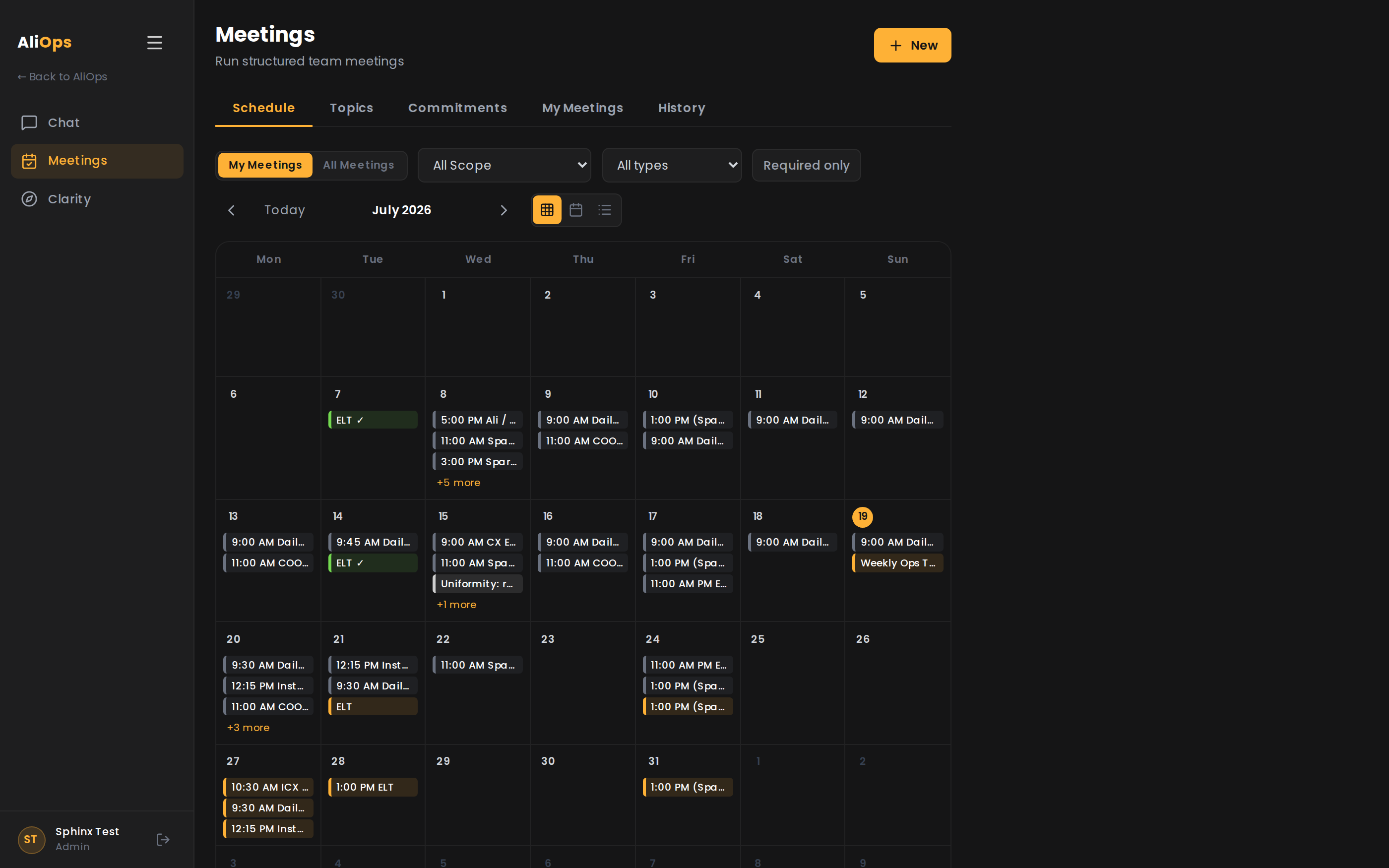The image size is (1389, 868).
Task: Open 12:15 PM Inst on July 21
Action: tap(373, 665)
